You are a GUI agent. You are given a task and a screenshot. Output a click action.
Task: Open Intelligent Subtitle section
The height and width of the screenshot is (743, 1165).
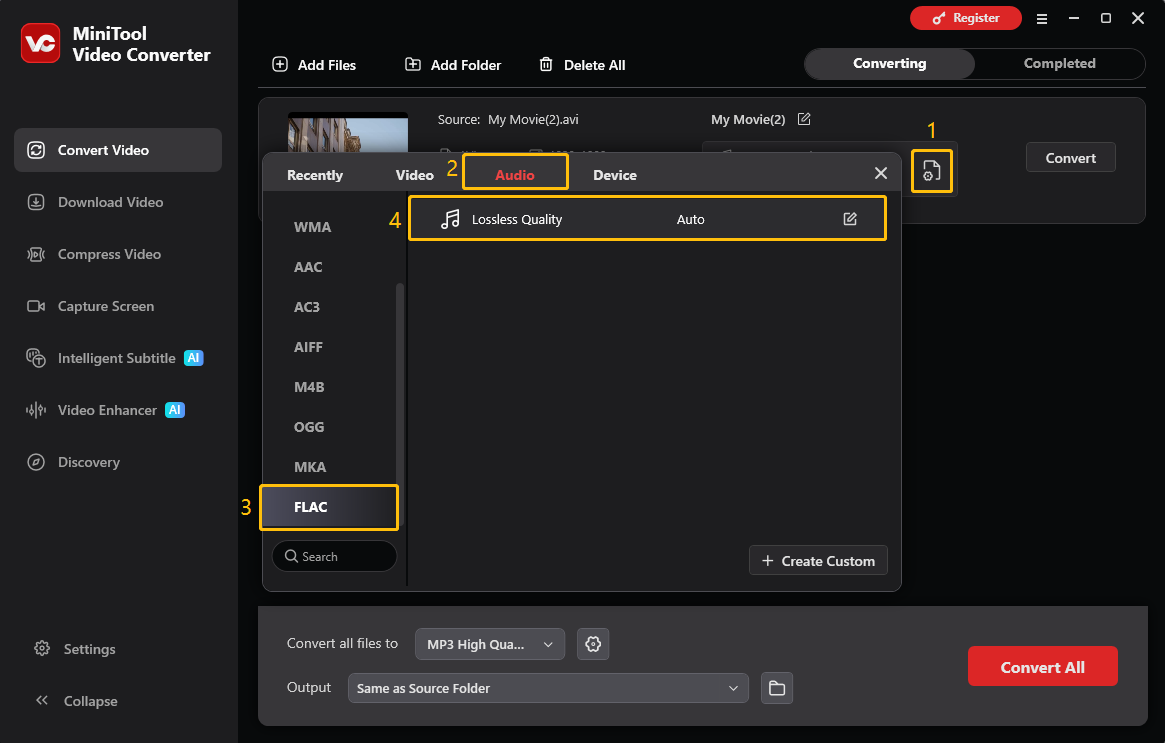pyautogui.click(x=118, y=358)
